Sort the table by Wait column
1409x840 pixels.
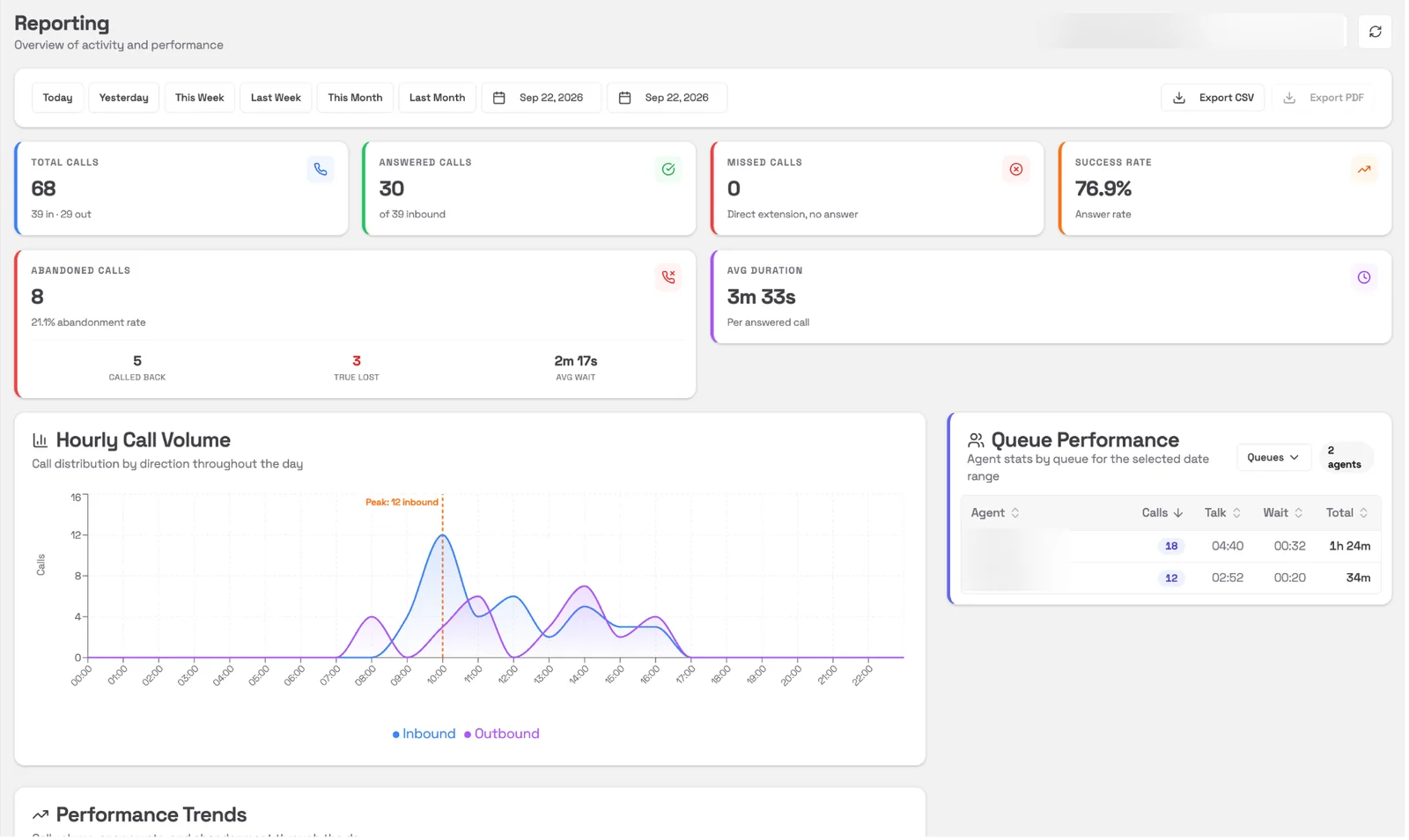[x=1283, y=513]
